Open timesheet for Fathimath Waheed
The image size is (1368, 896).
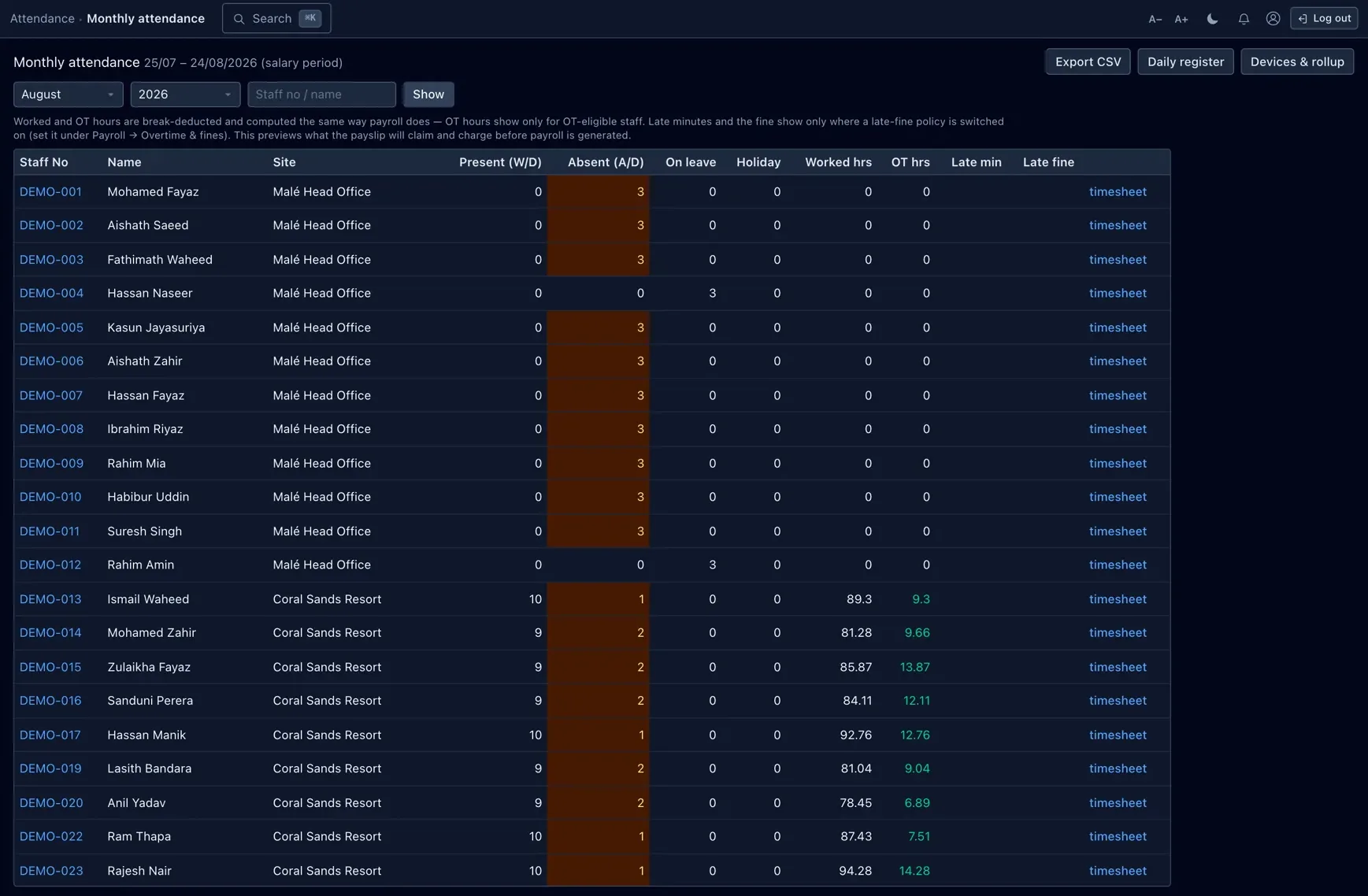[x=1118, y=259]
